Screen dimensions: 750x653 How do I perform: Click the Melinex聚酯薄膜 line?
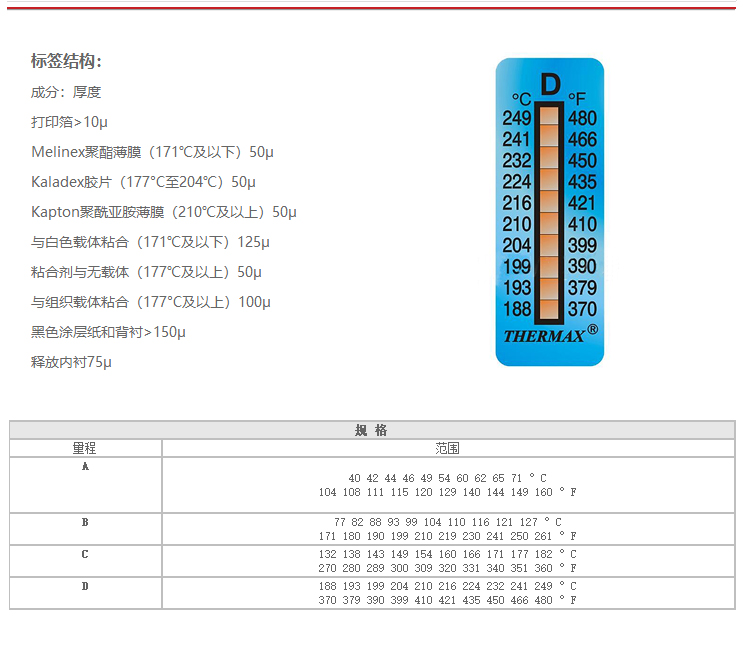(x=152, y=152)
